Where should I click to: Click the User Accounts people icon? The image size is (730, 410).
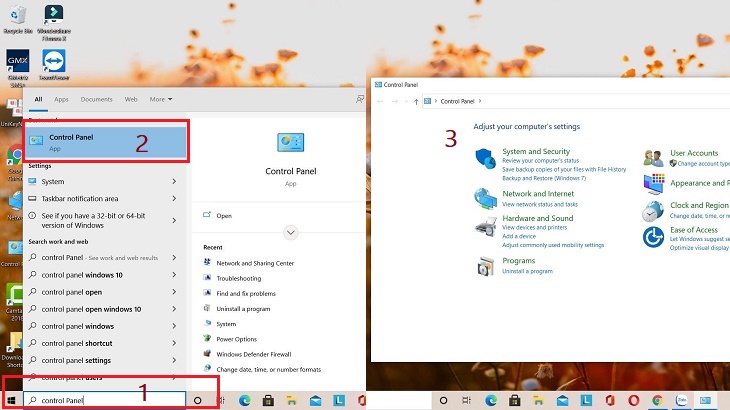[653, 158]
